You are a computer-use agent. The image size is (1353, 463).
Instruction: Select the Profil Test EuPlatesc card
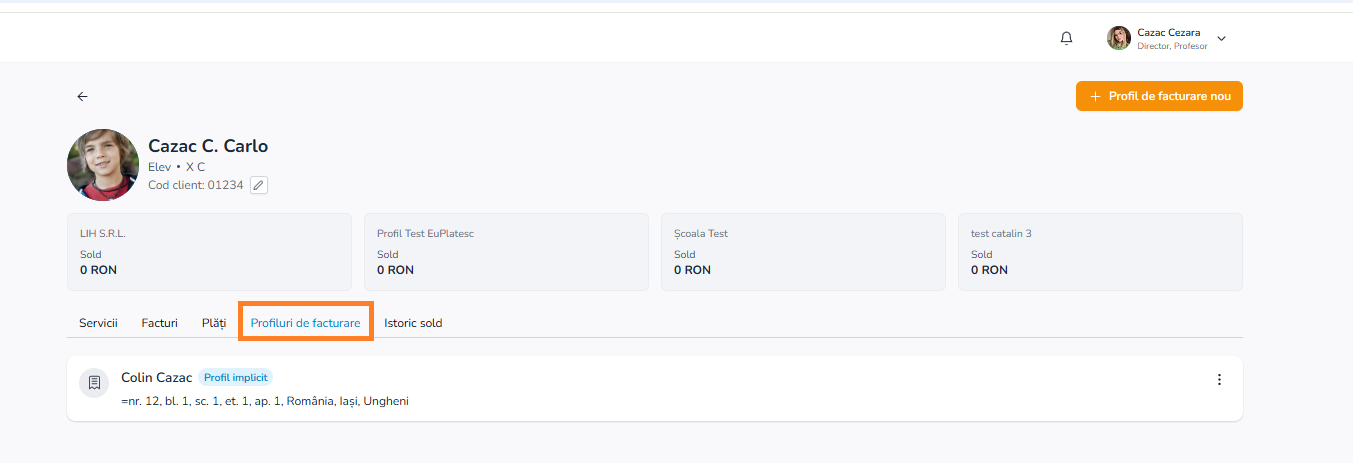506,252
